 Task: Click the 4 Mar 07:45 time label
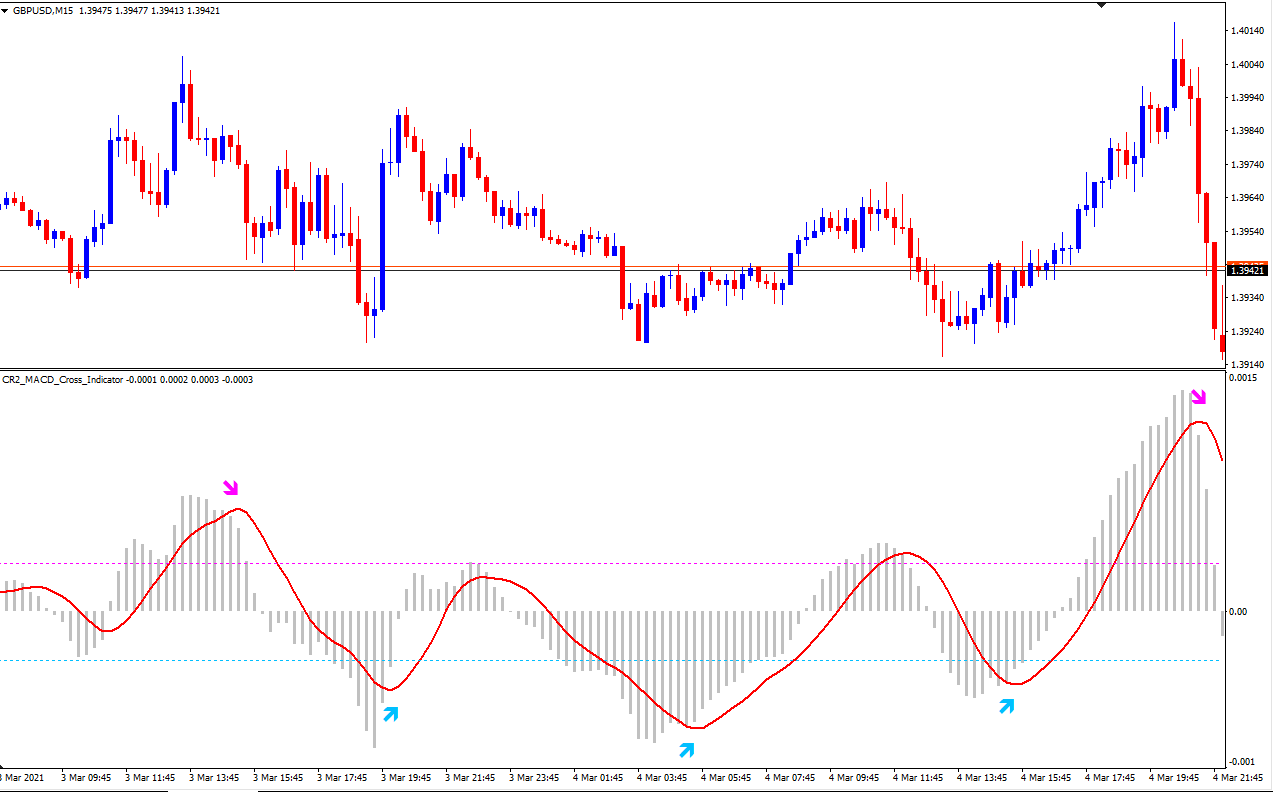coord(790,777)
